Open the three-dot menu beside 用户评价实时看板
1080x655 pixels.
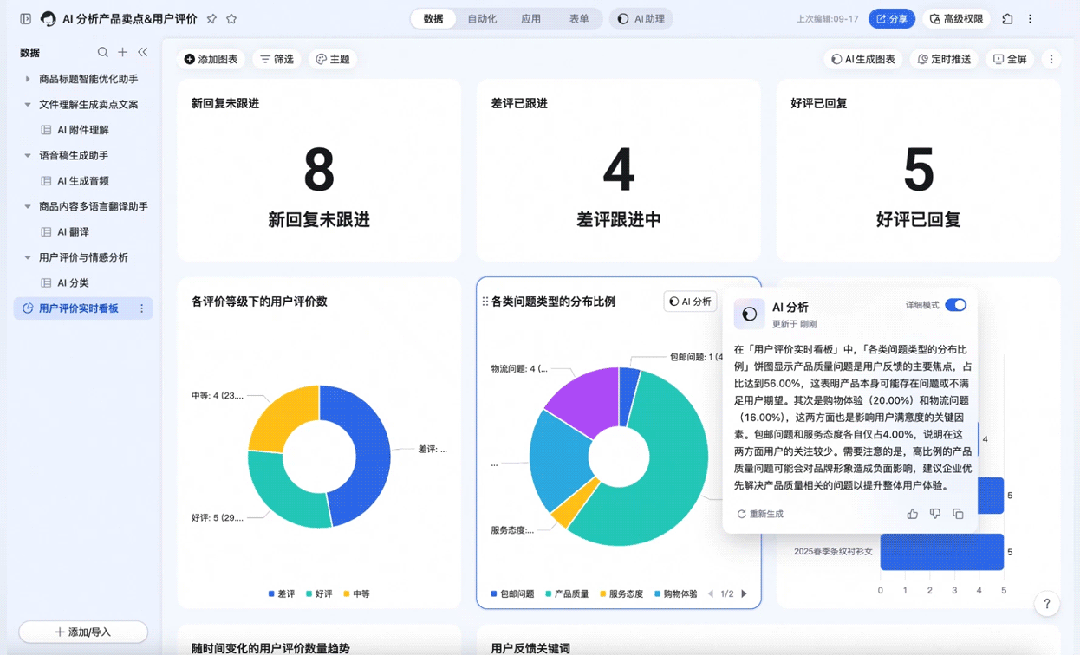[141, 309]
